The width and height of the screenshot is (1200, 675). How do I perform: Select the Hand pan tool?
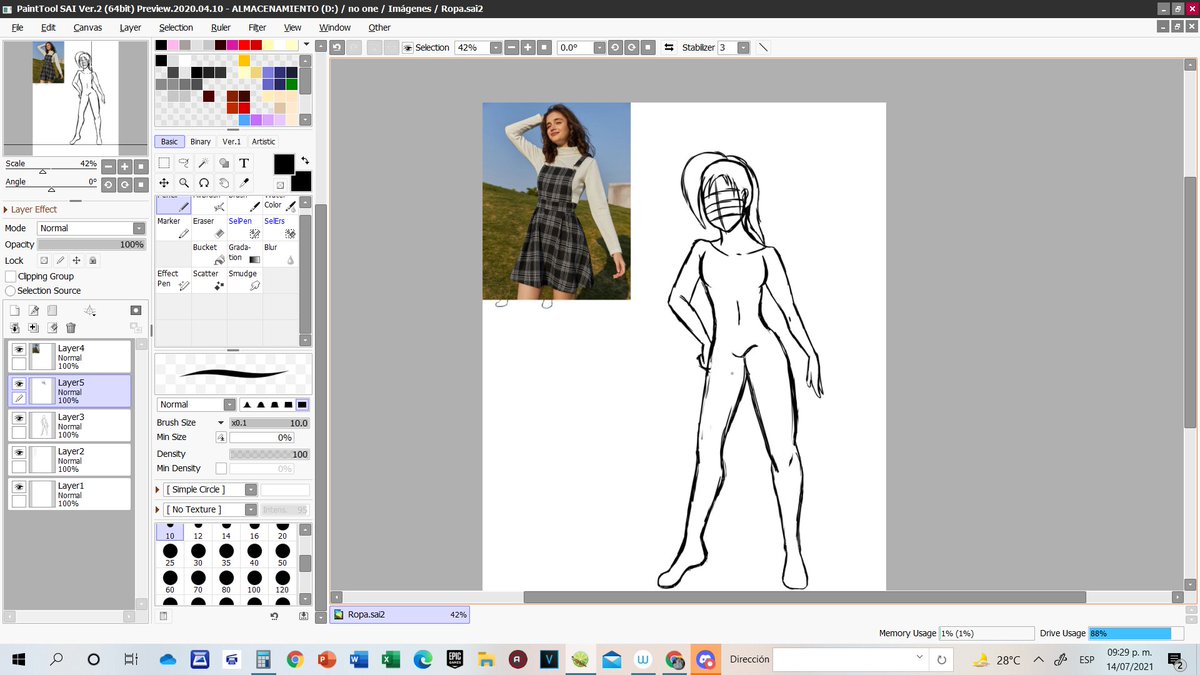[223, 183]
